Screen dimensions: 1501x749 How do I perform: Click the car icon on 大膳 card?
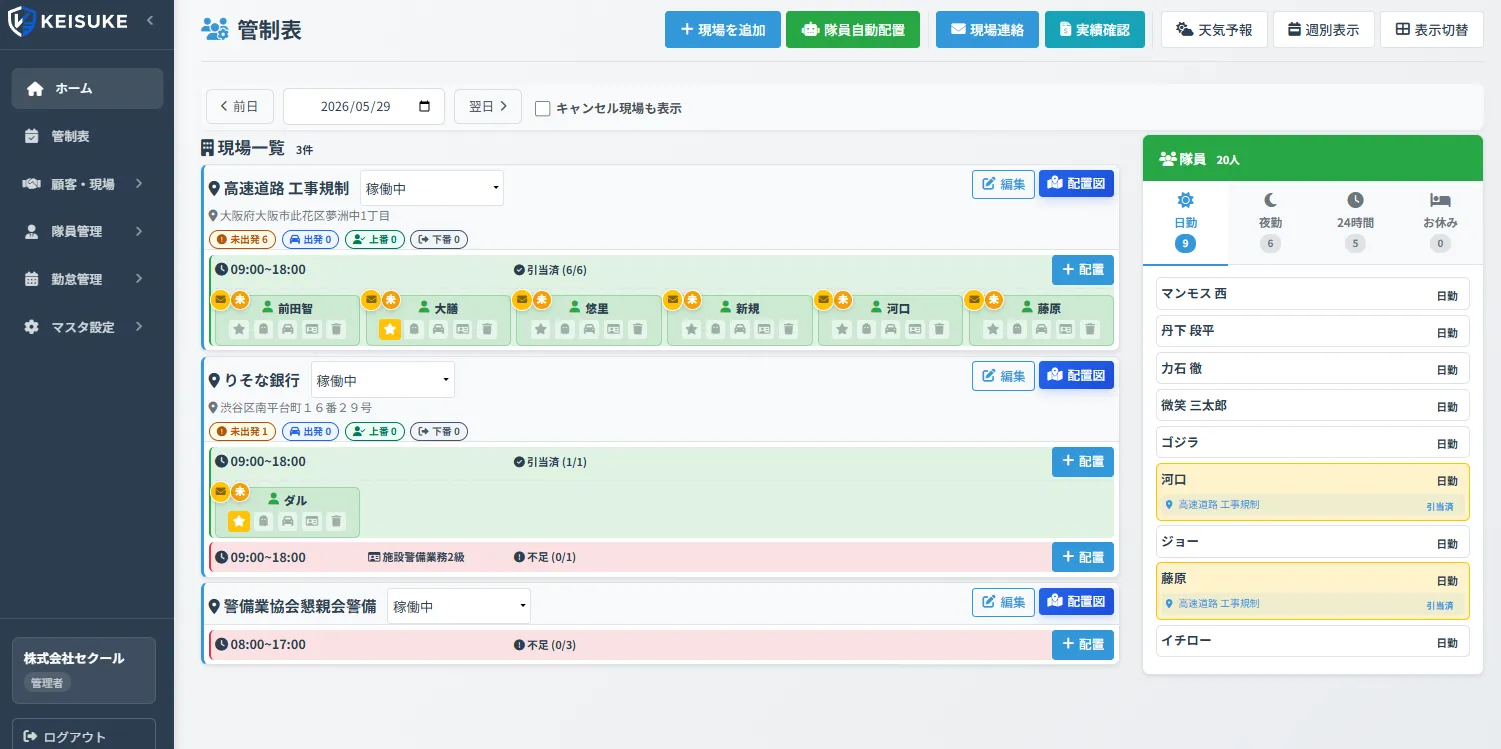(x=438, y=328)
